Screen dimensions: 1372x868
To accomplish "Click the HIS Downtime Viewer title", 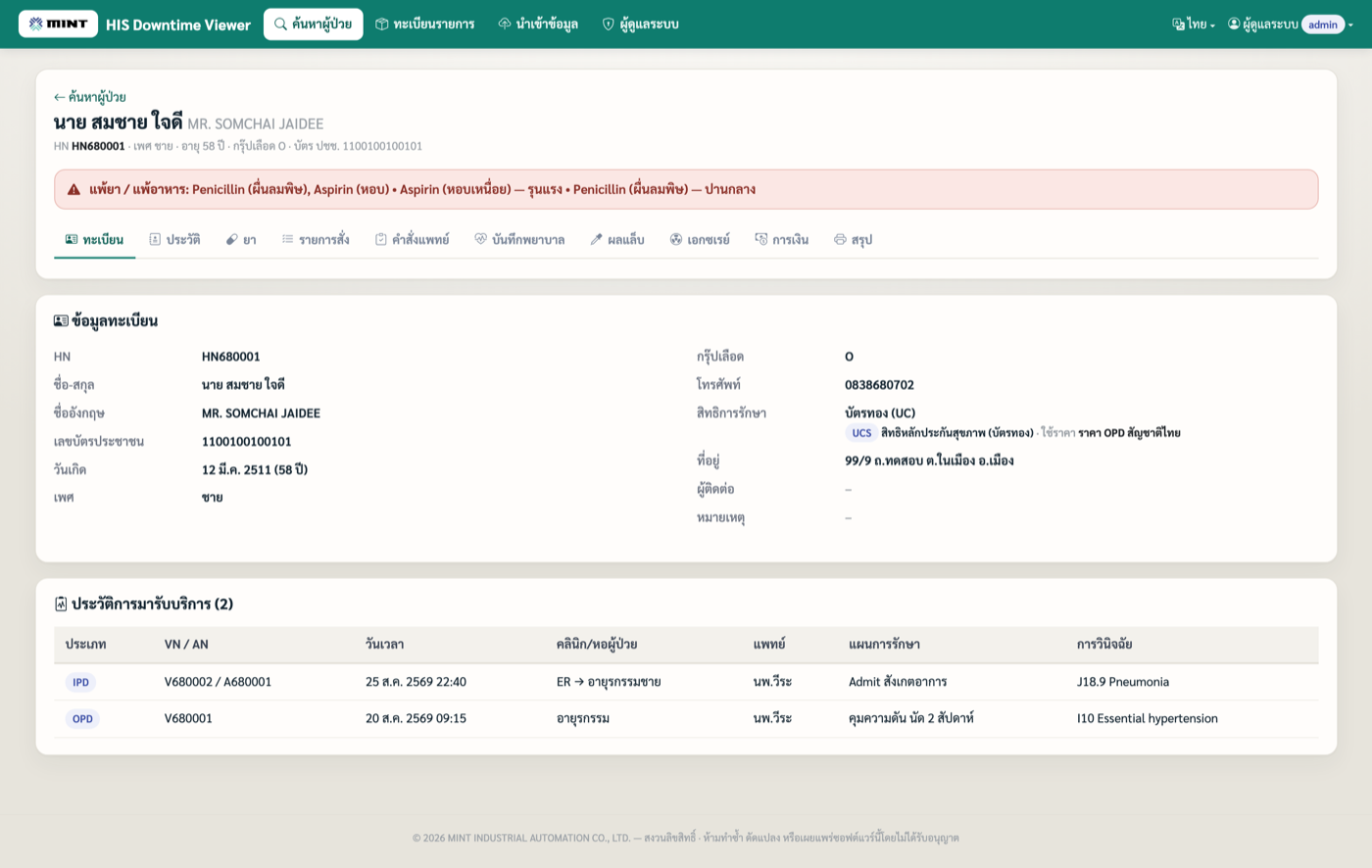I will pyautogui.click(x=178, y=24).
